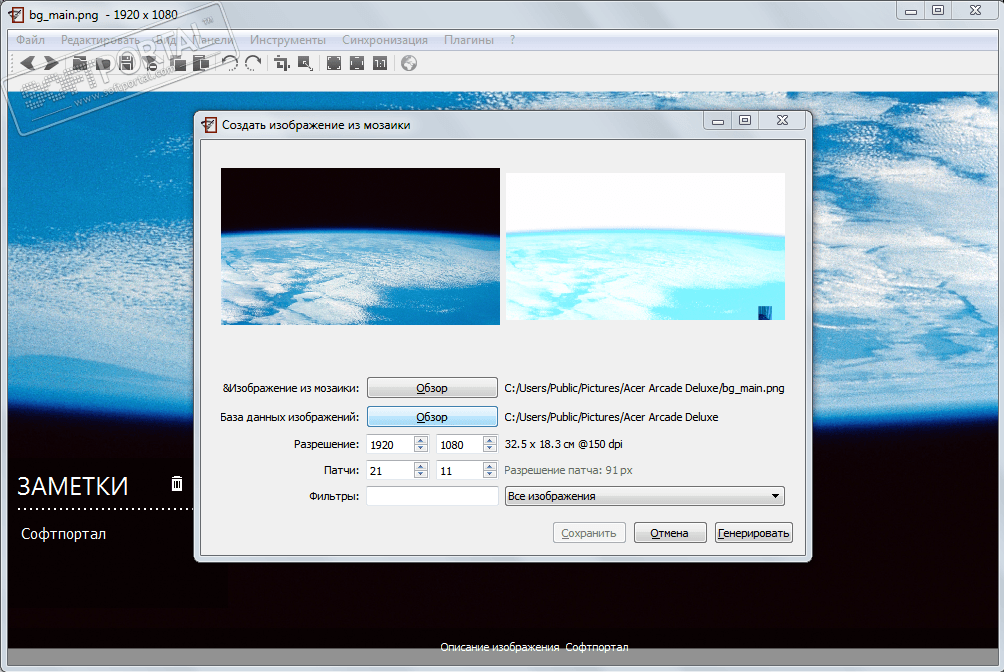1004x672 pixels.
Task: Click the save floppy disk icon
Action: 126,63
